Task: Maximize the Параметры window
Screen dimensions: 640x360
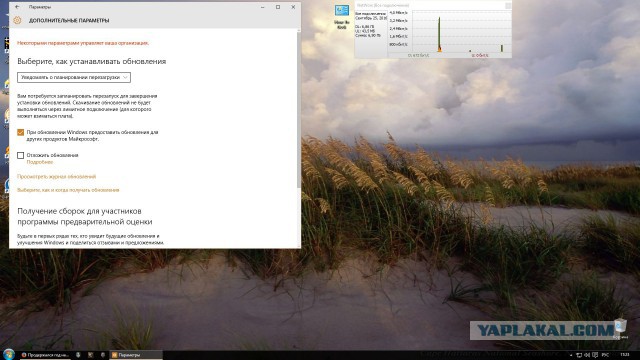Action: (x=278, y=7)
